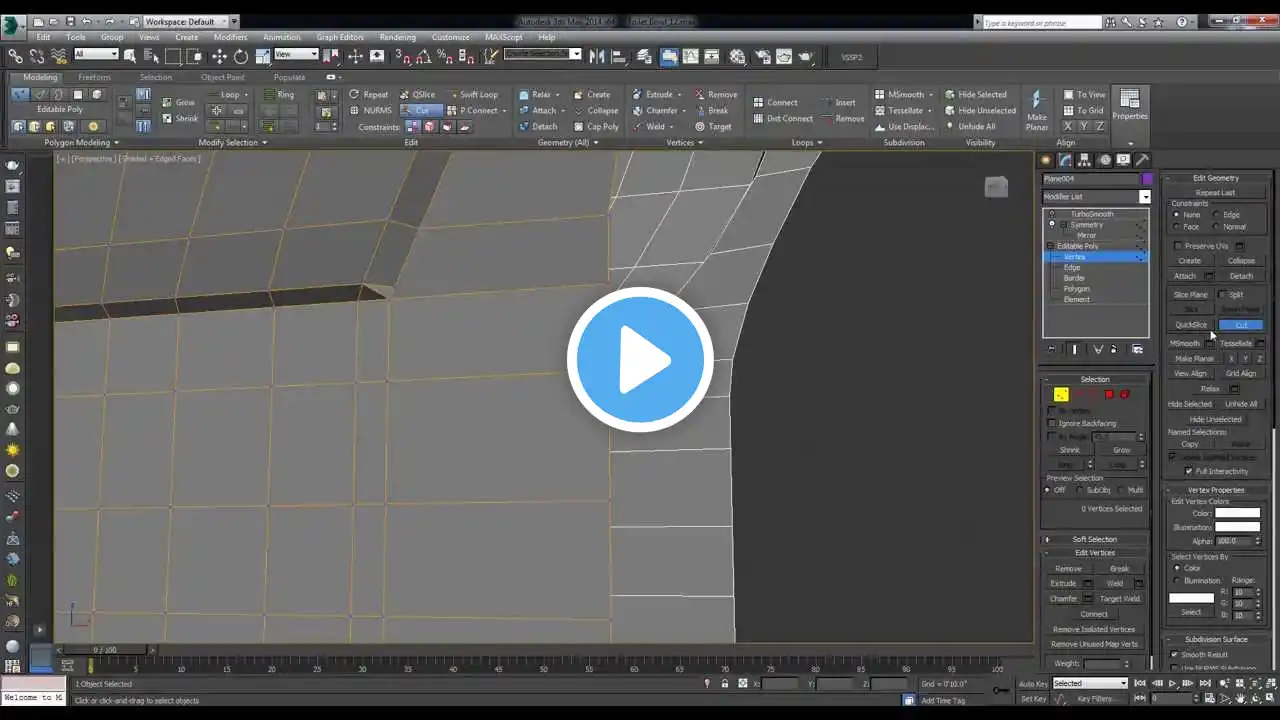The height and width of the screenshot is (720, 1280).
Task: Open the Hierarchy command panel tab
Action: coord(1085,160)
